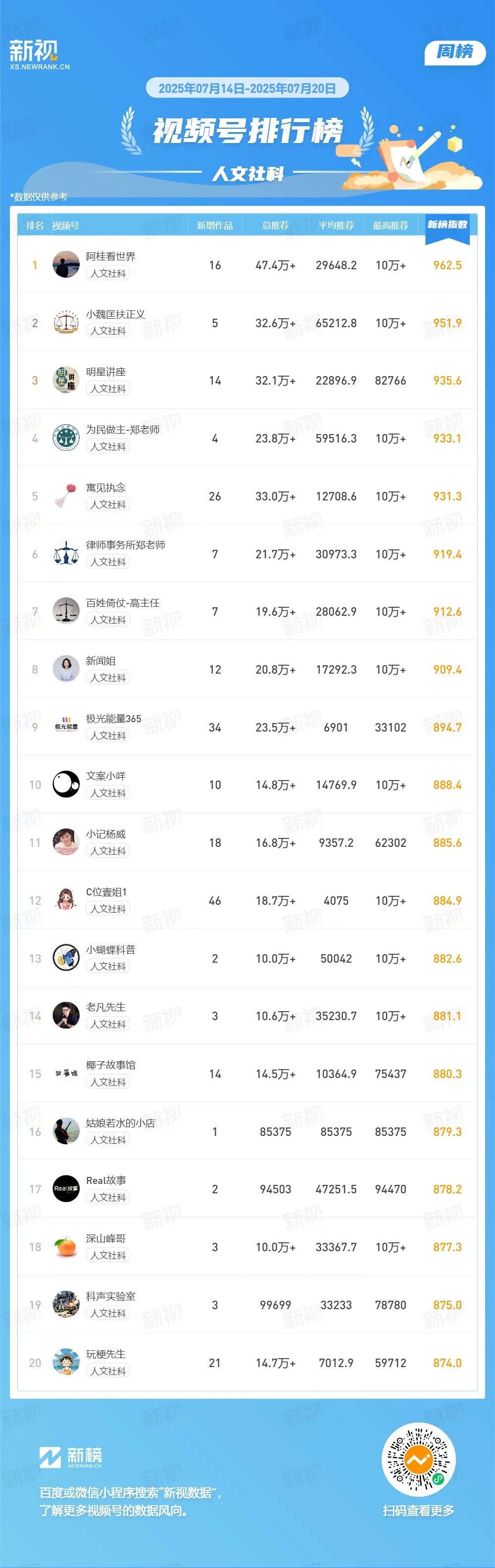Open the 阿桂看世界 account avatar

pos(66,265)
